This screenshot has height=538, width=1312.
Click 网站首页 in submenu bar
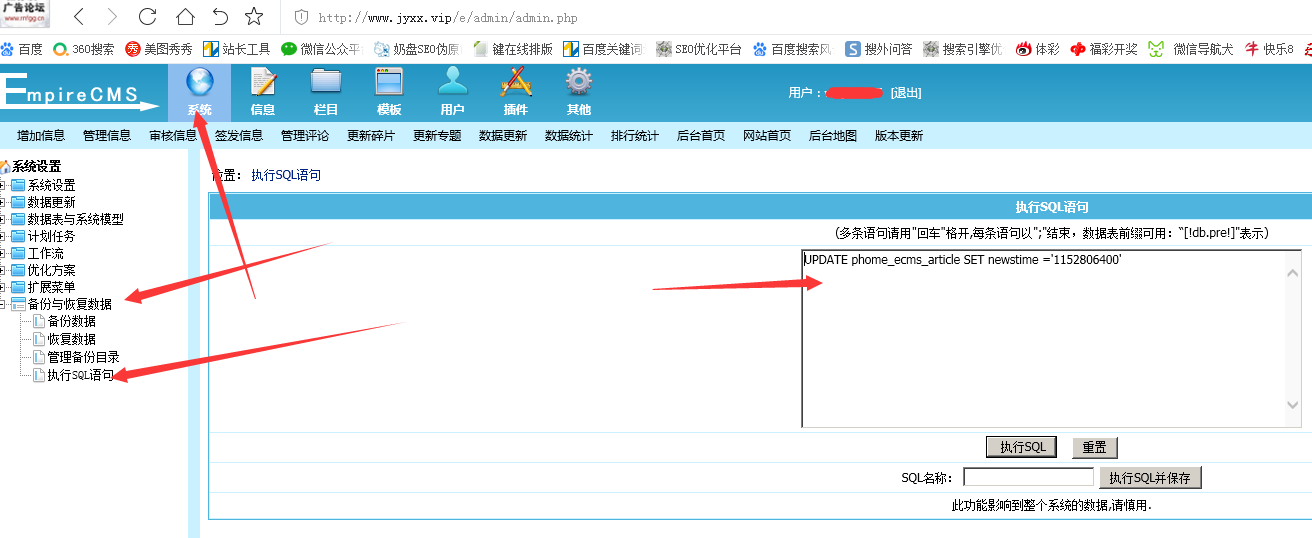pyautogui.click(x=767, y=136)
